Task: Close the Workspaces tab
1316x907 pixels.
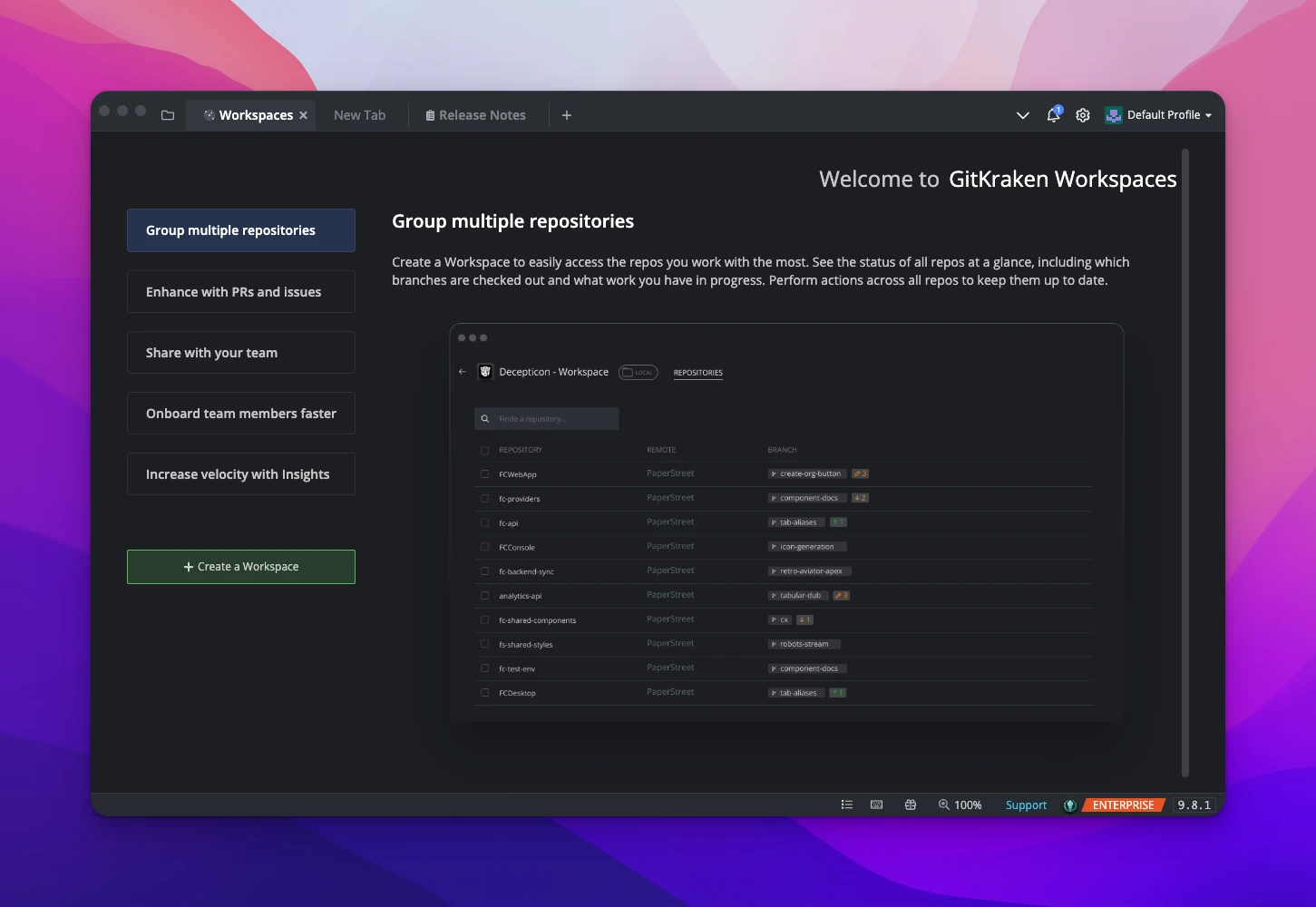Action: click(x=304, y=115)
